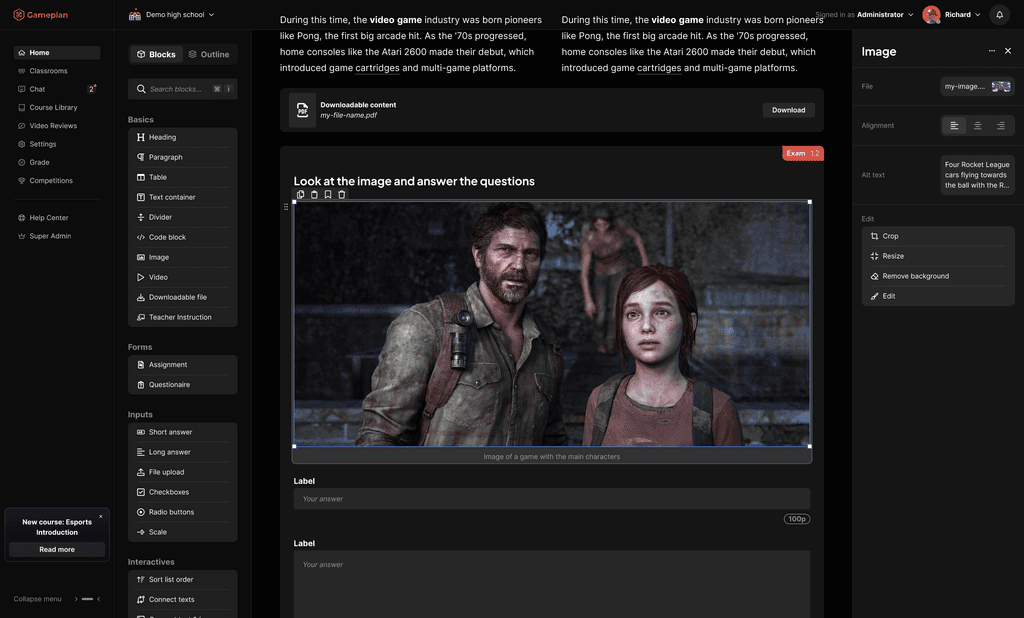Insert a Table block
This screenshot has height=618, width=1024.
183,177
